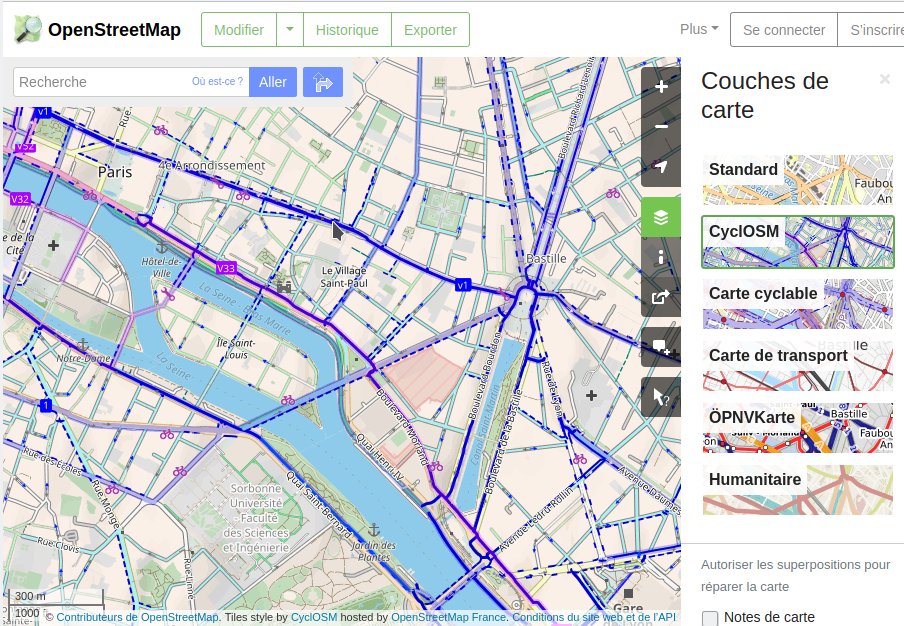Expand the Plus menu

coord(699,29)
